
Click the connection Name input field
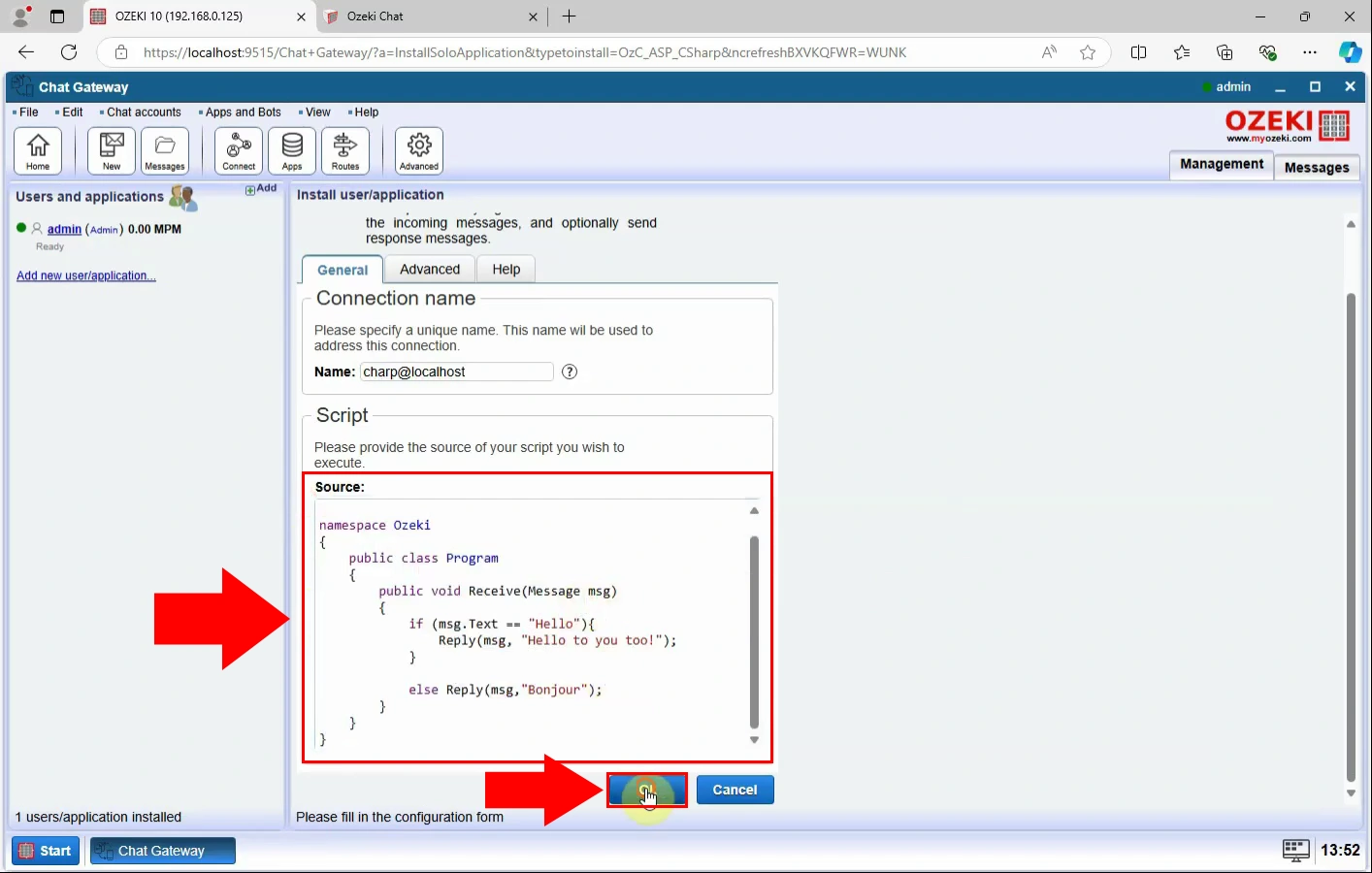click(457, 372)
